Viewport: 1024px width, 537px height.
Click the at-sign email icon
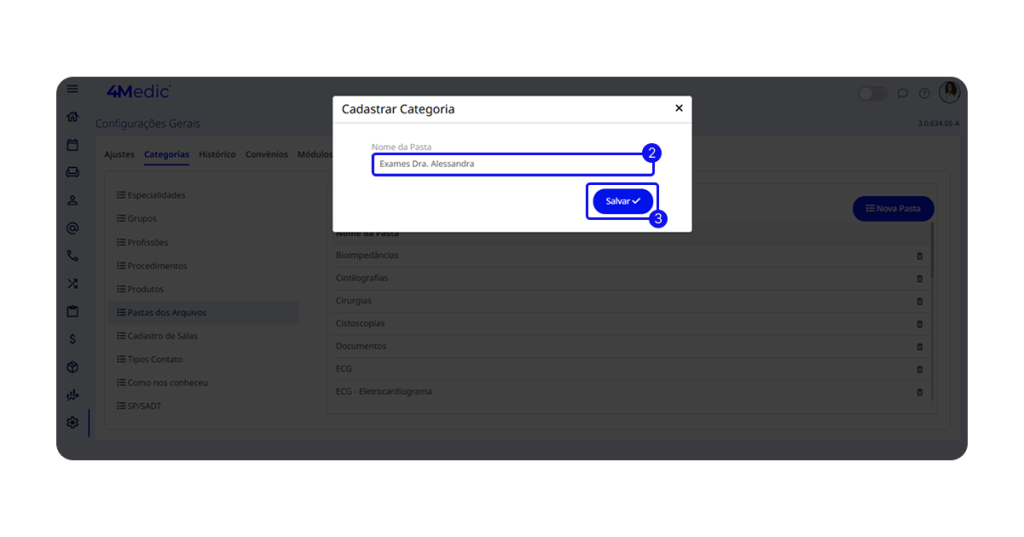coord(72,228)
